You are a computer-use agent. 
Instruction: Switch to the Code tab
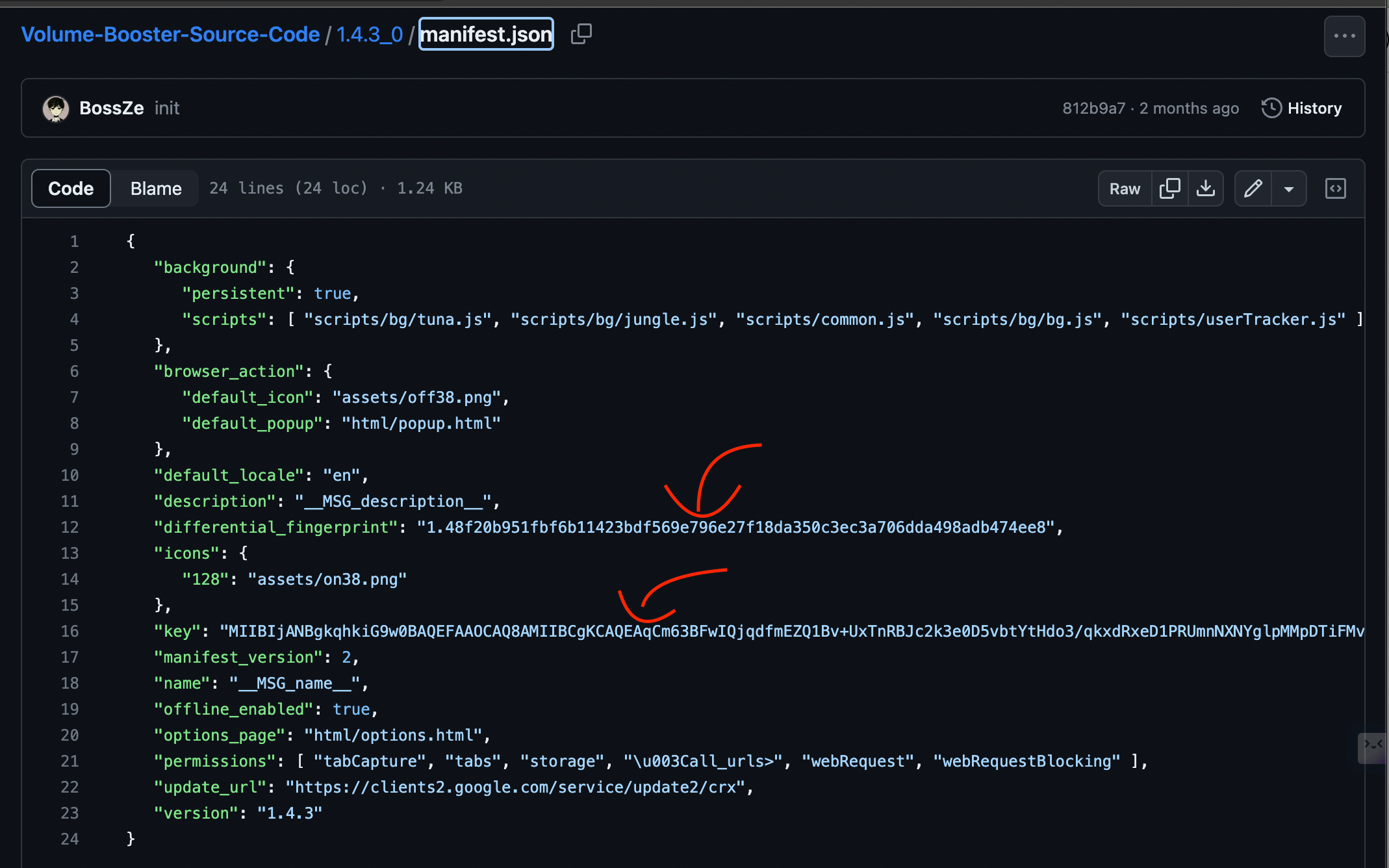point(71,188)
